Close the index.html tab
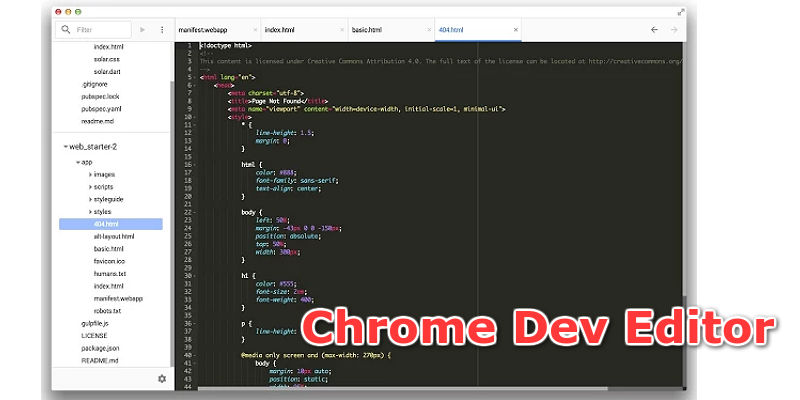Image resolution: width=800 pixels, height=400 pixels. (x=342, y=30)
